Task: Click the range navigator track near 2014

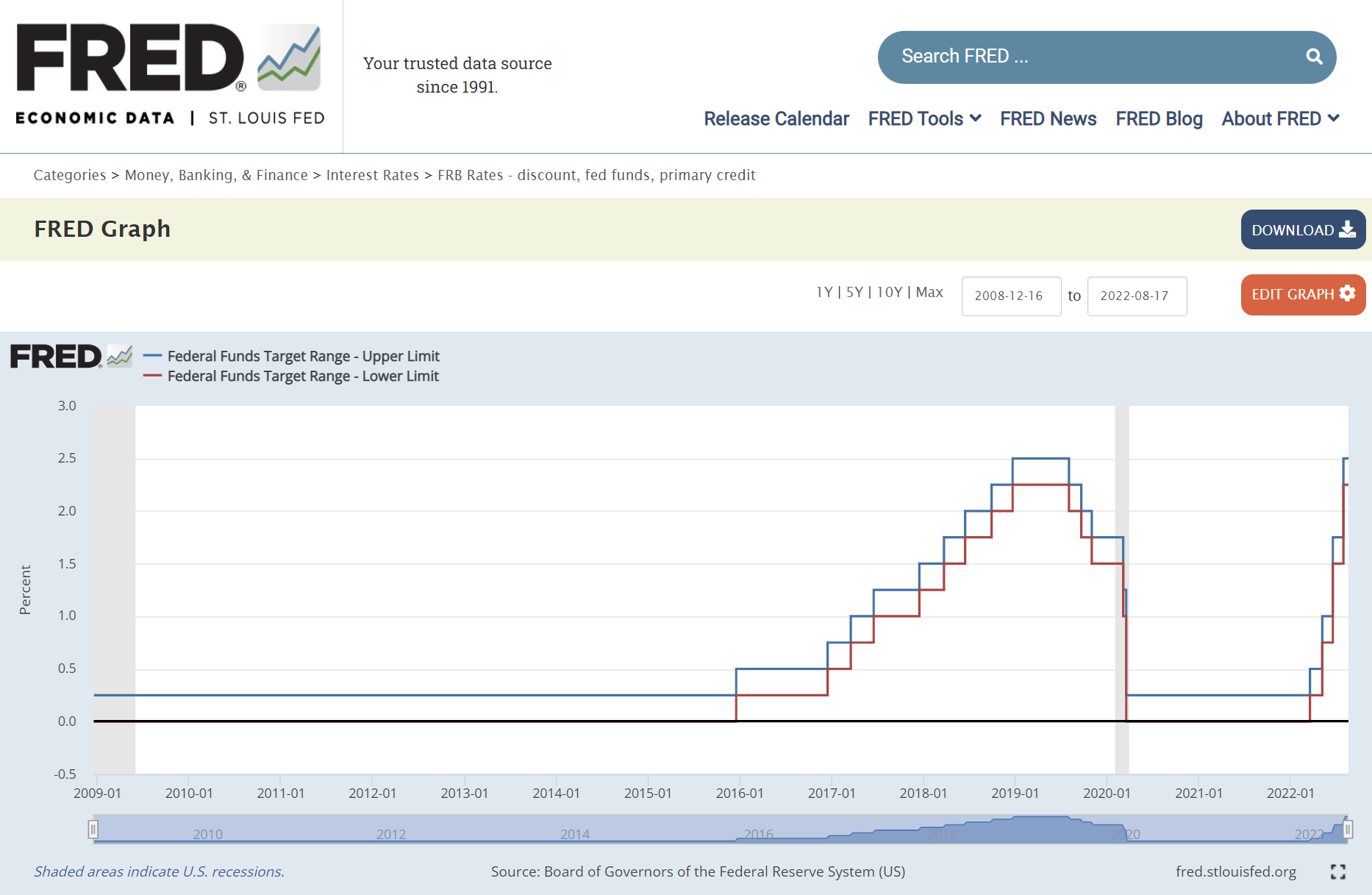Action: tap(575, 830)
